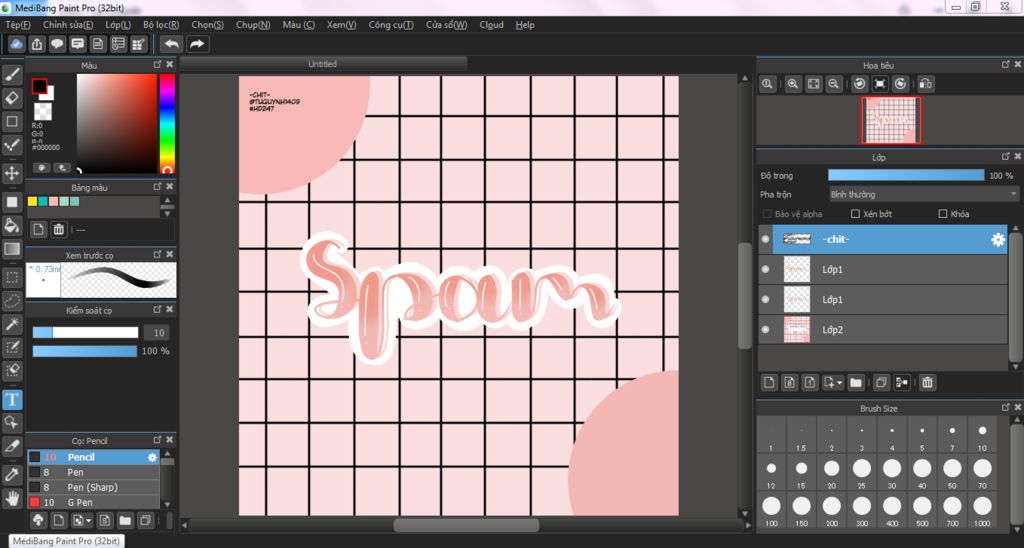Select the Bucket fill tool
The height and width of the screenshot is (548, 1024).
(12, 225)
